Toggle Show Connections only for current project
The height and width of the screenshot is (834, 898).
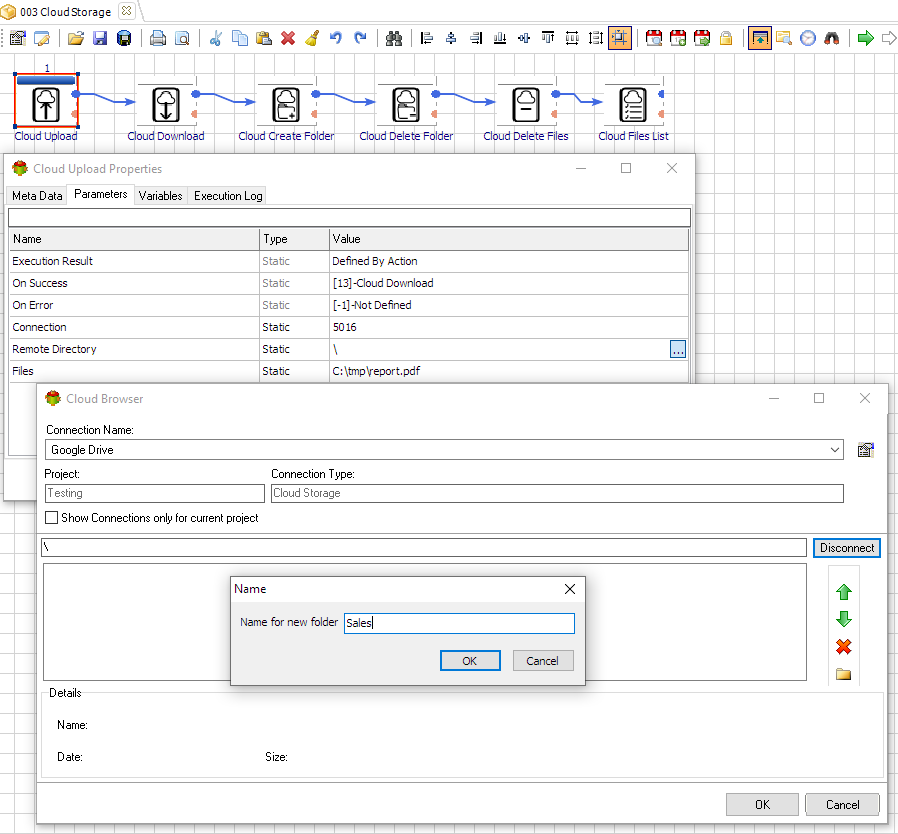point(52,518)
